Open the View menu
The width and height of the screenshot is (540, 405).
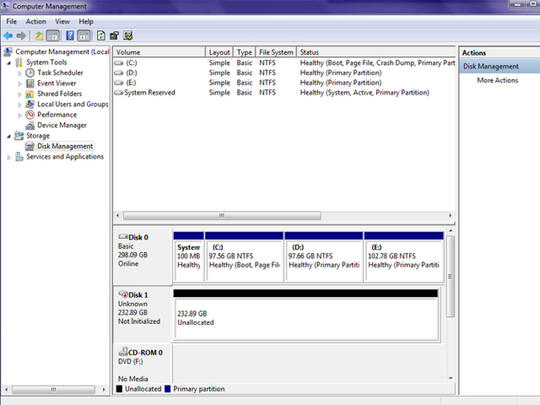coord(63,21)
